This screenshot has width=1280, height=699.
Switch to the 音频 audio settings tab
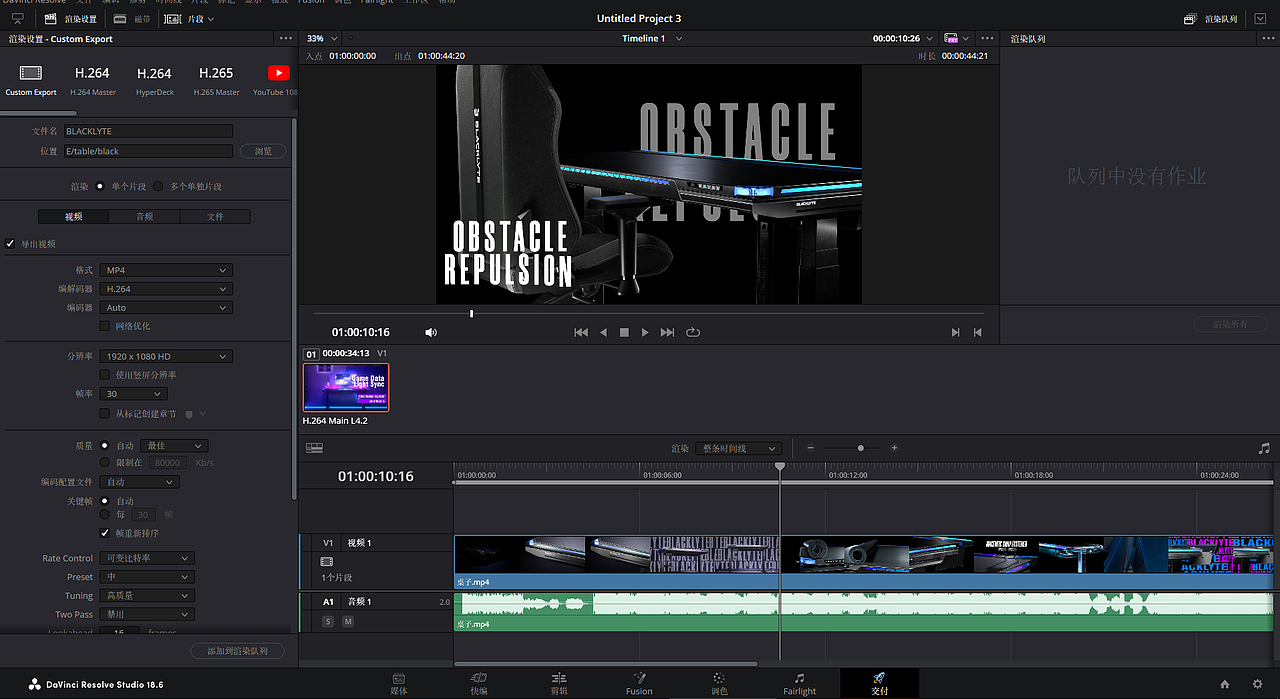(144, 216)
